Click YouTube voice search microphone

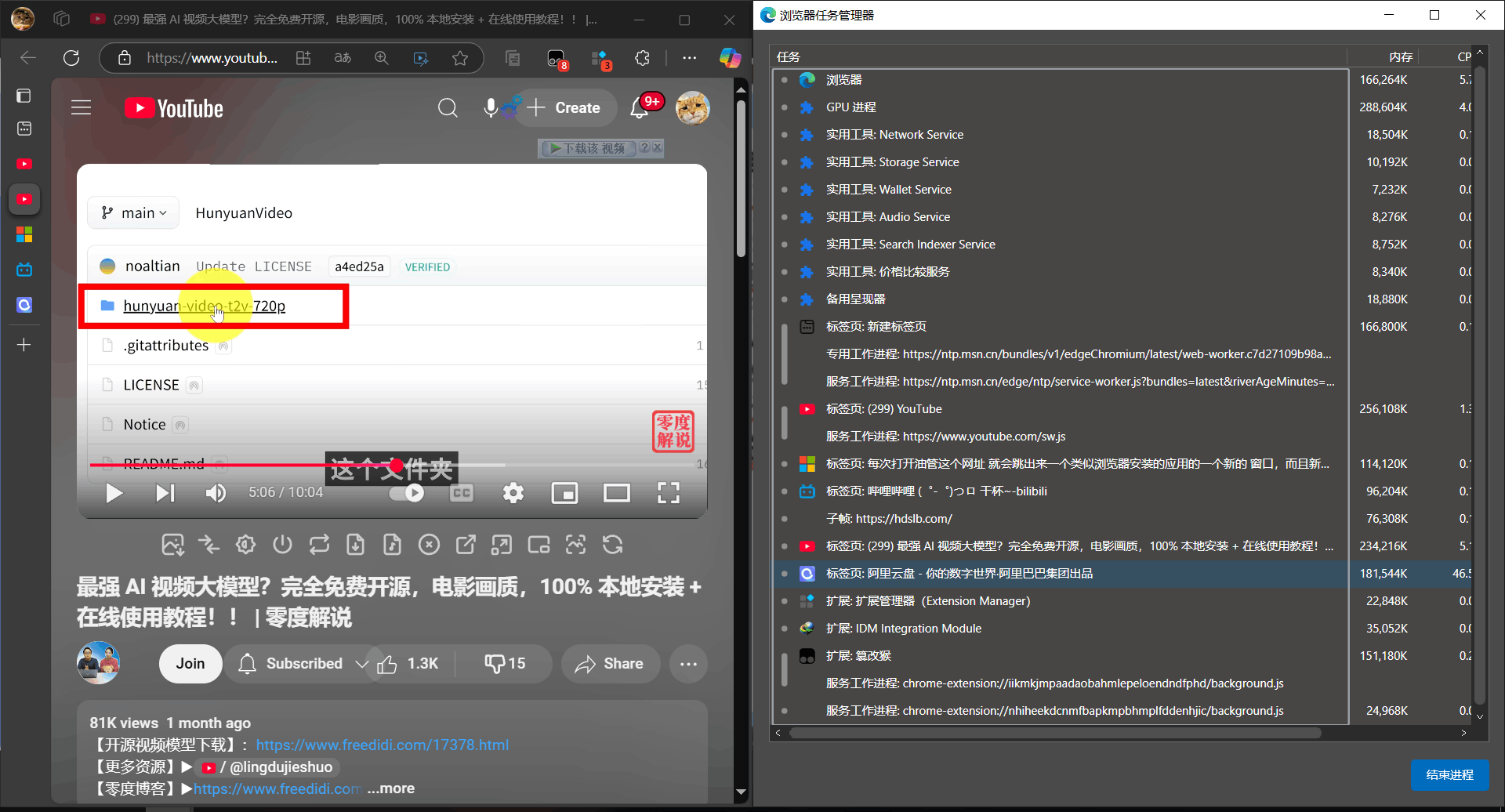491,108
